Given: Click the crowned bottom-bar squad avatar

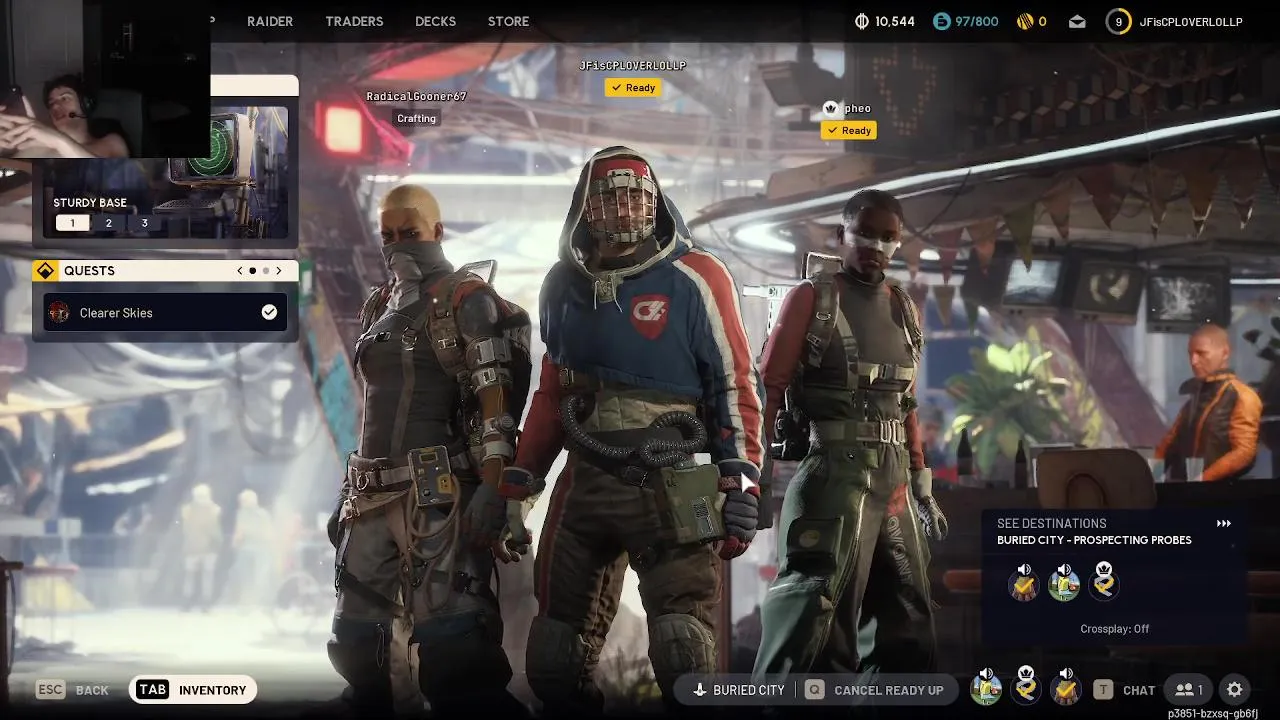Looking at the screenshot, I should (x=1026, y=690).
